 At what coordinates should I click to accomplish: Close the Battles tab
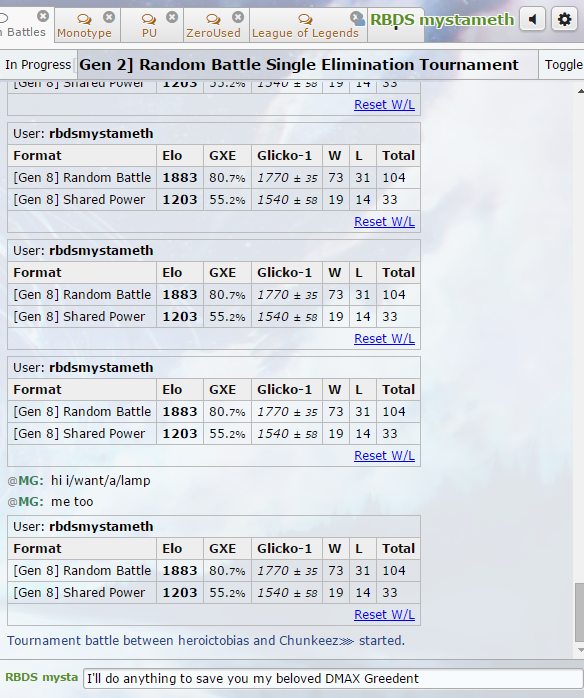click(43, 16)
